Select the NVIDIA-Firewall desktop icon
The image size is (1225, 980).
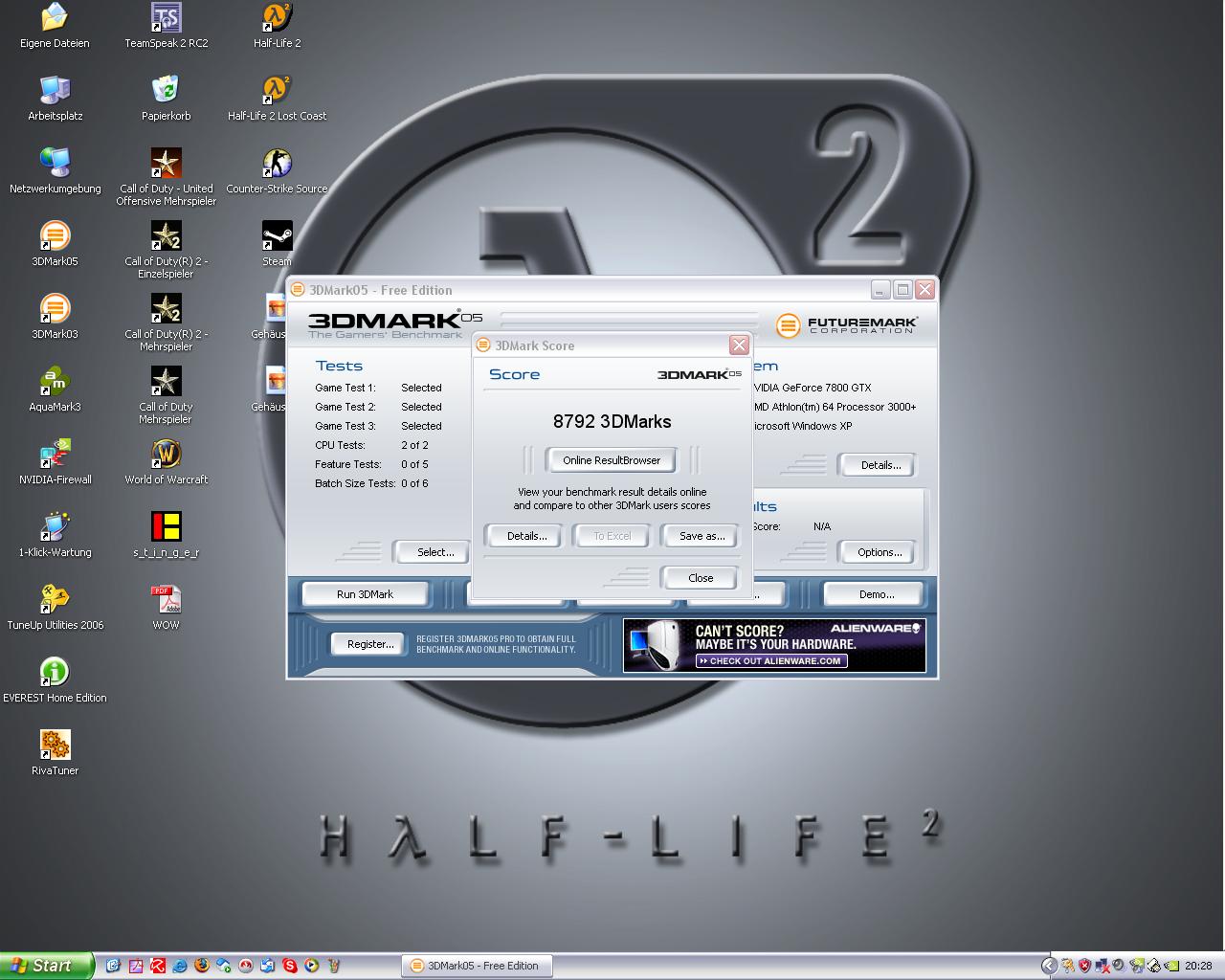55,463
